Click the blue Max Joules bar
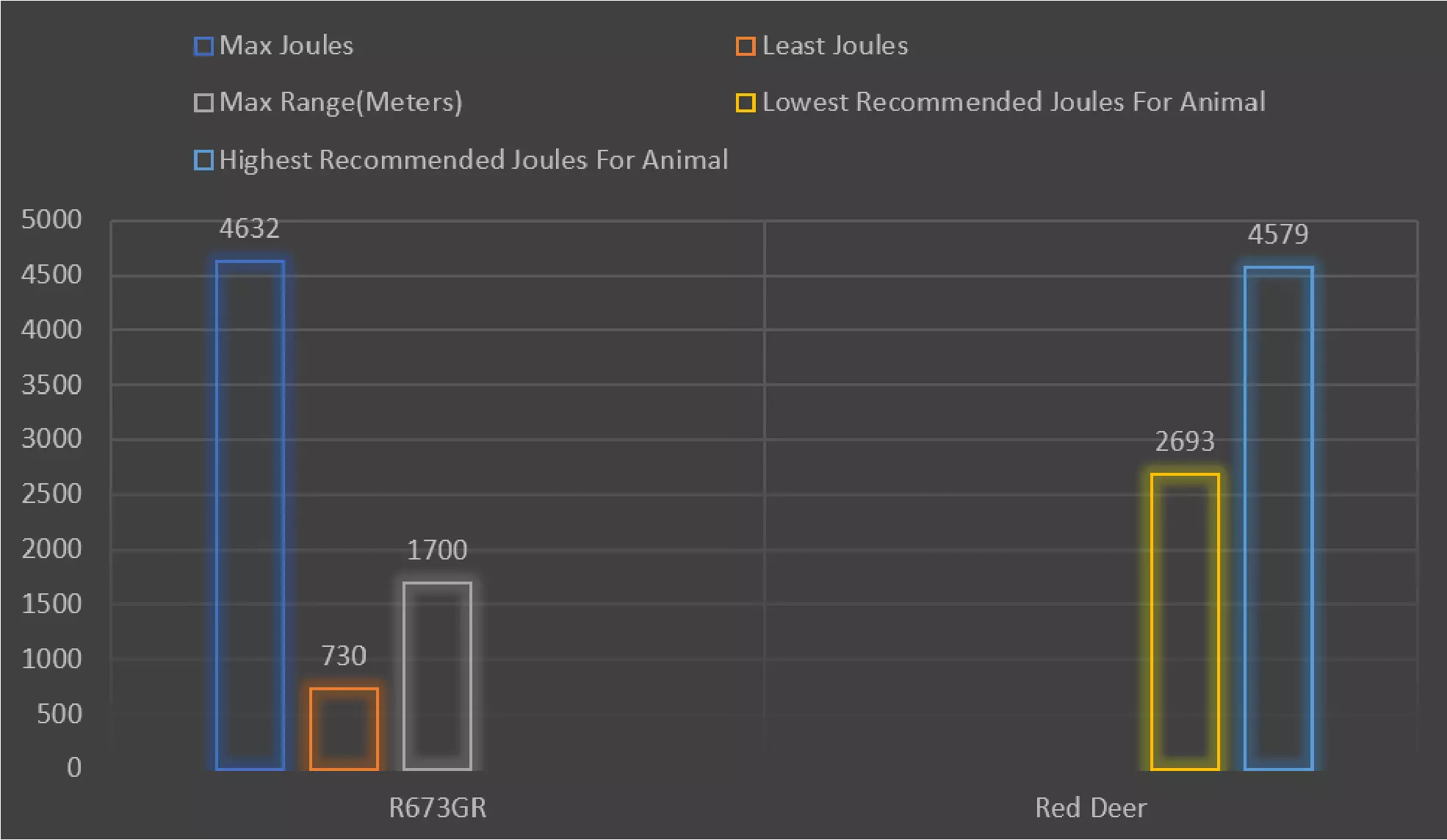This screenshot has width=1447, height=840. point(250,514)
